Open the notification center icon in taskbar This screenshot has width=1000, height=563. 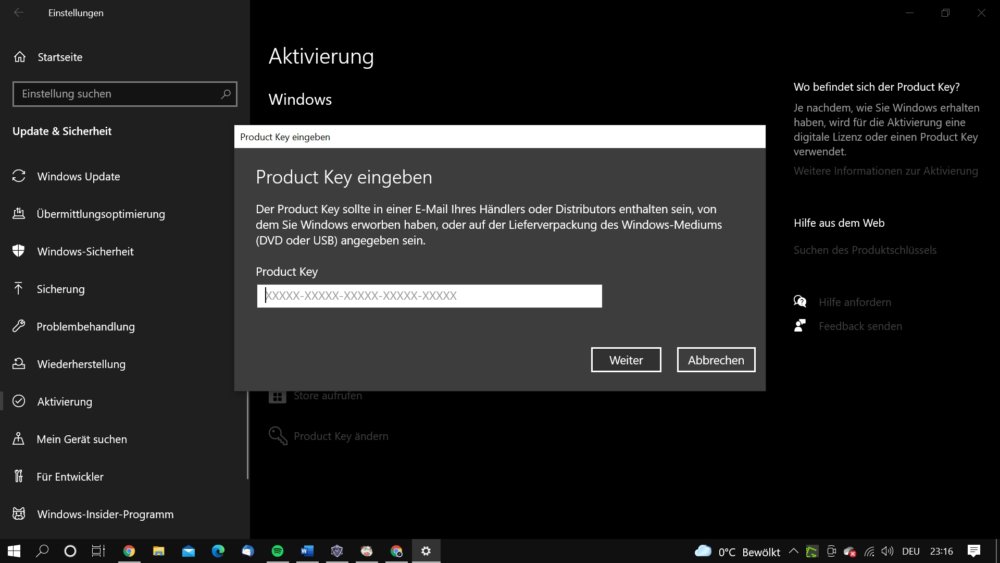(973, 551)
